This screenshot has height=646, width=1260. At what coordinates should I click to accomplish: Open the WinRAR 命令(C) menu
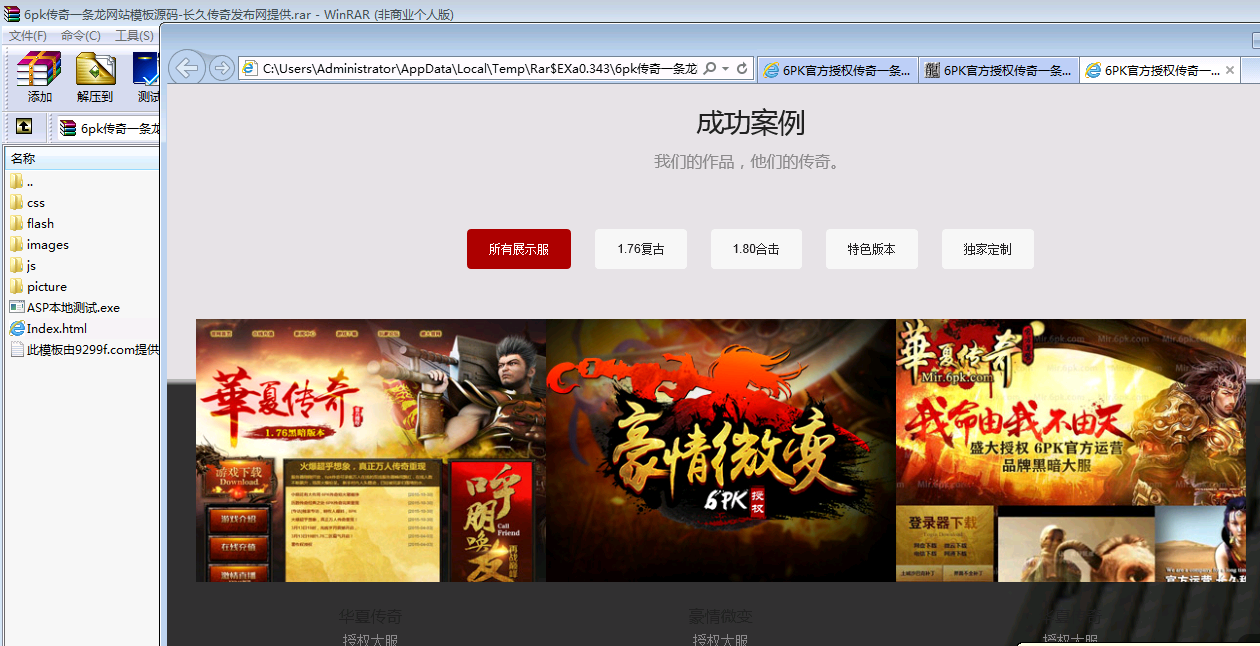81,36
